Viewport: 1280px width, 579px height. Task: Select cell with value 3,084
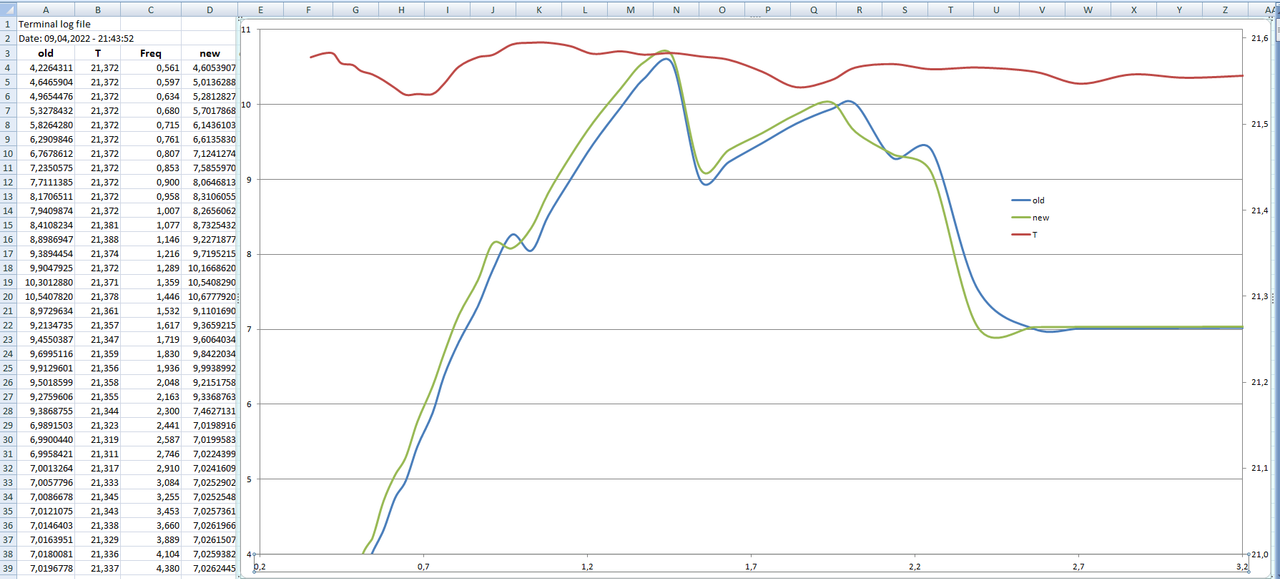(151, 482)
